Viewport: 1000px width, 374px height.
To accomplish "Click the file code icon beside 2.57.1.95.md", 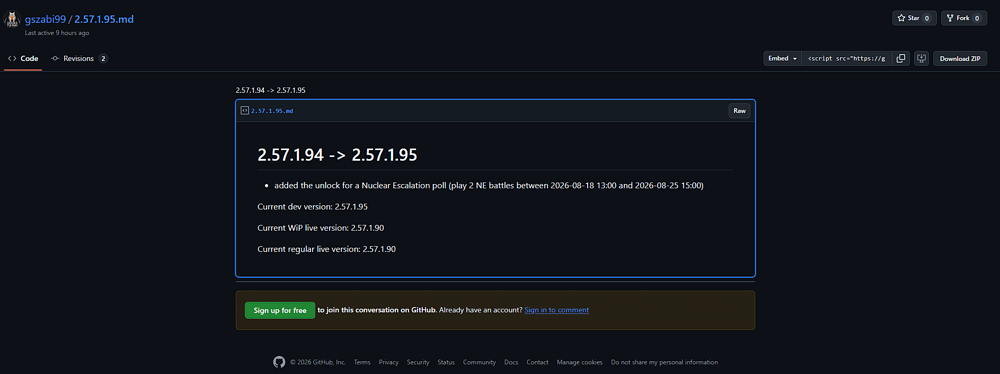I will point(244,110).
